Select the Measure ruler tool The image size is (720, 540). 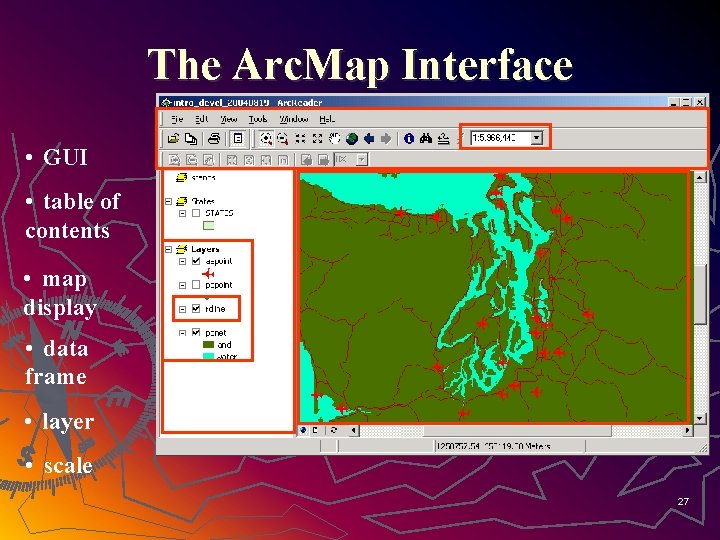pyautogui.click(x=443, y=138)
